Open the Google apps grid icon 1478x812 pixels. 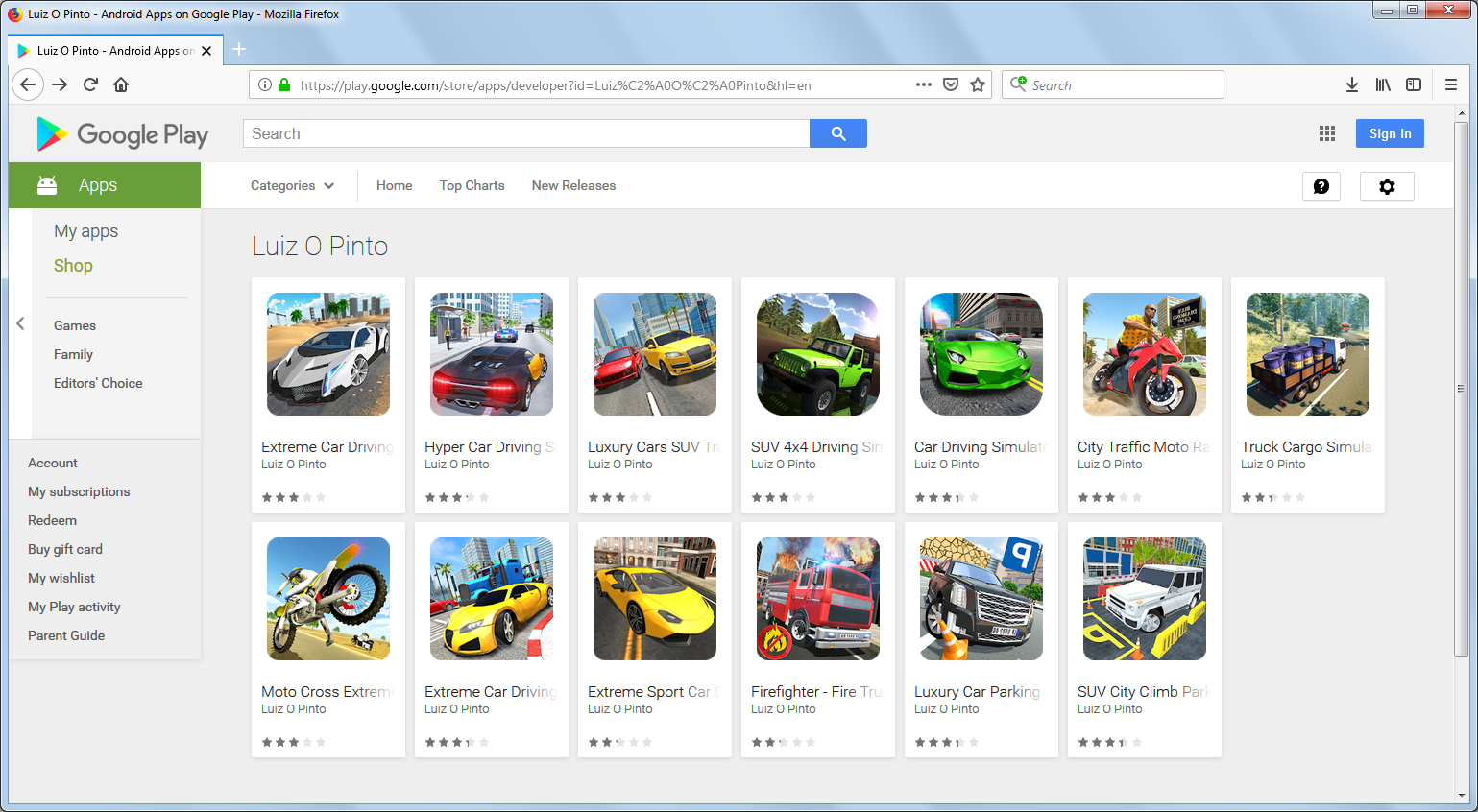click(1326, 133)
